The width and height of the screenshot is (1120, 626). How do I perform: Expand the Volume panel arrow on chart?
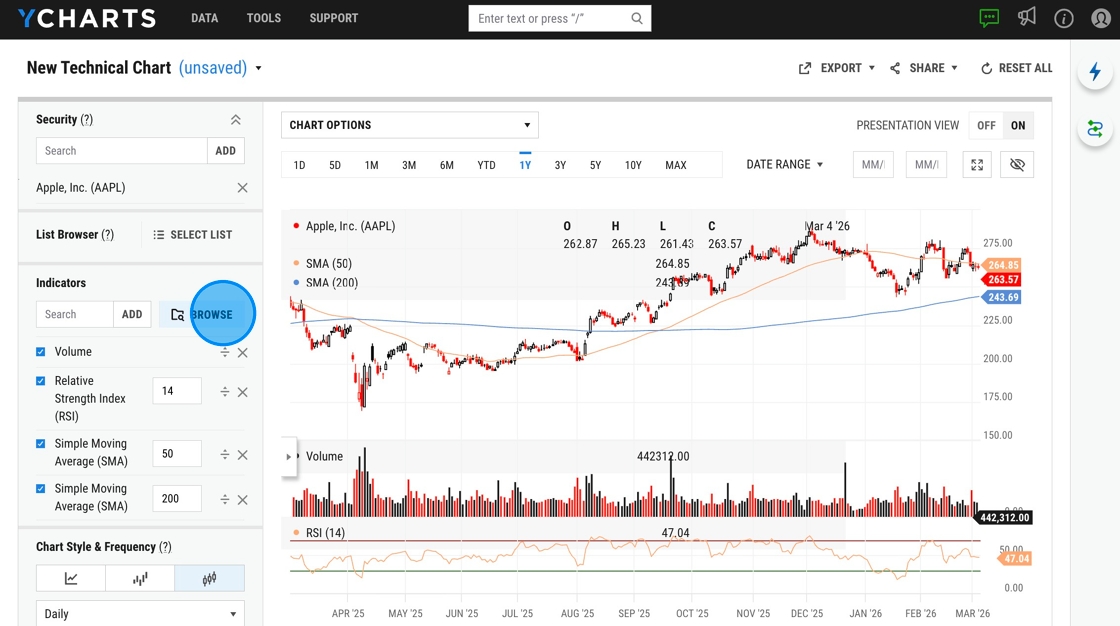[289, 457]
